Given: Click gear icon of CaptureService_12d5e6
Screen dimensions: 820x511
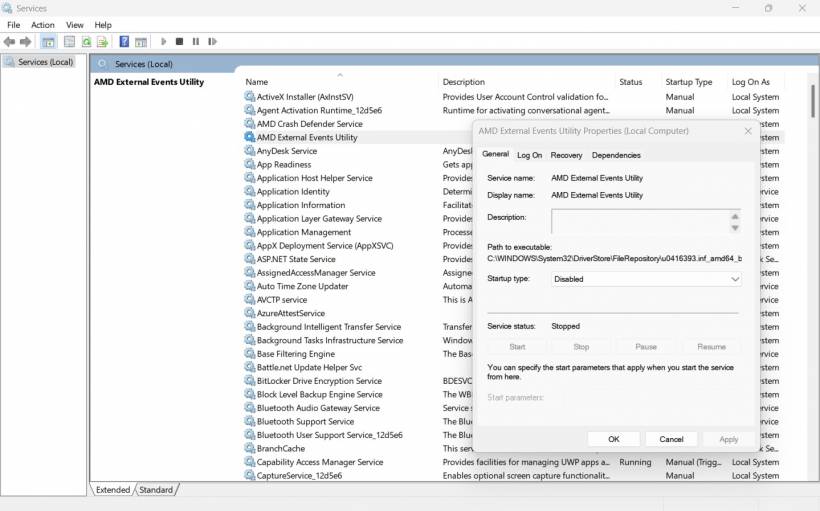Looking at the screenshot, I should pos(249,475).
